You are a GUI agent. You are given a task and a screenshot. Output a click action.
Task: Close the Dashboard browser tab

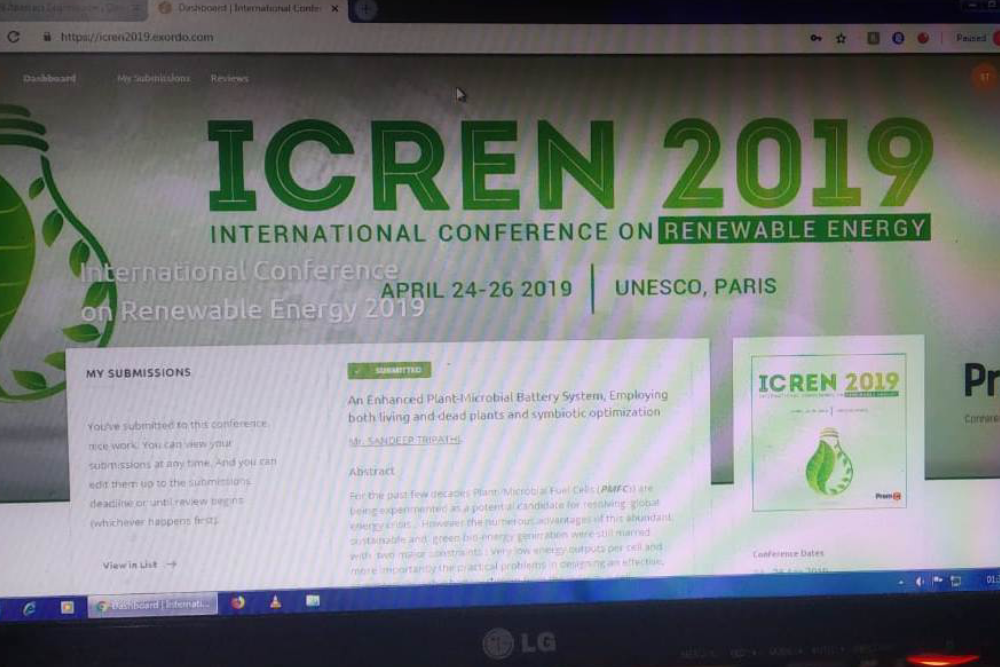334,9
